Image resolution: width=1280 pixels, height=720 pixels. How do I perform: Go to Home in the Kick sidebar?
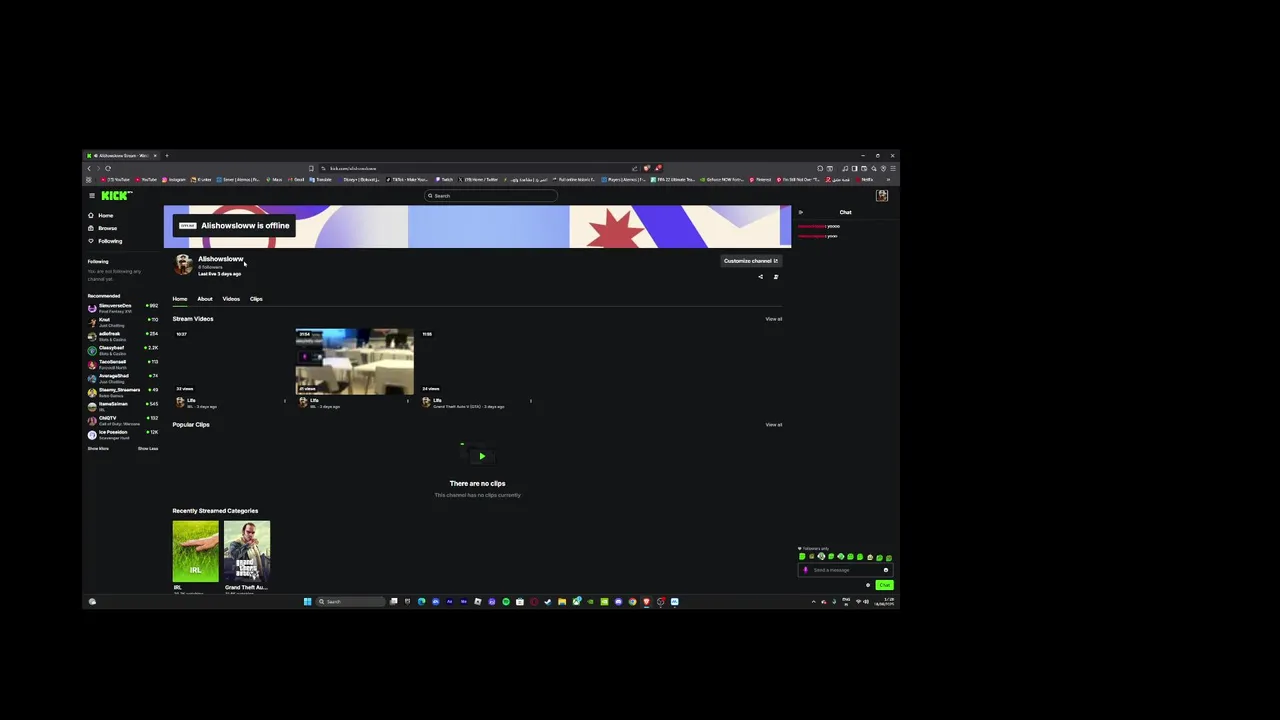pos(101,215)
